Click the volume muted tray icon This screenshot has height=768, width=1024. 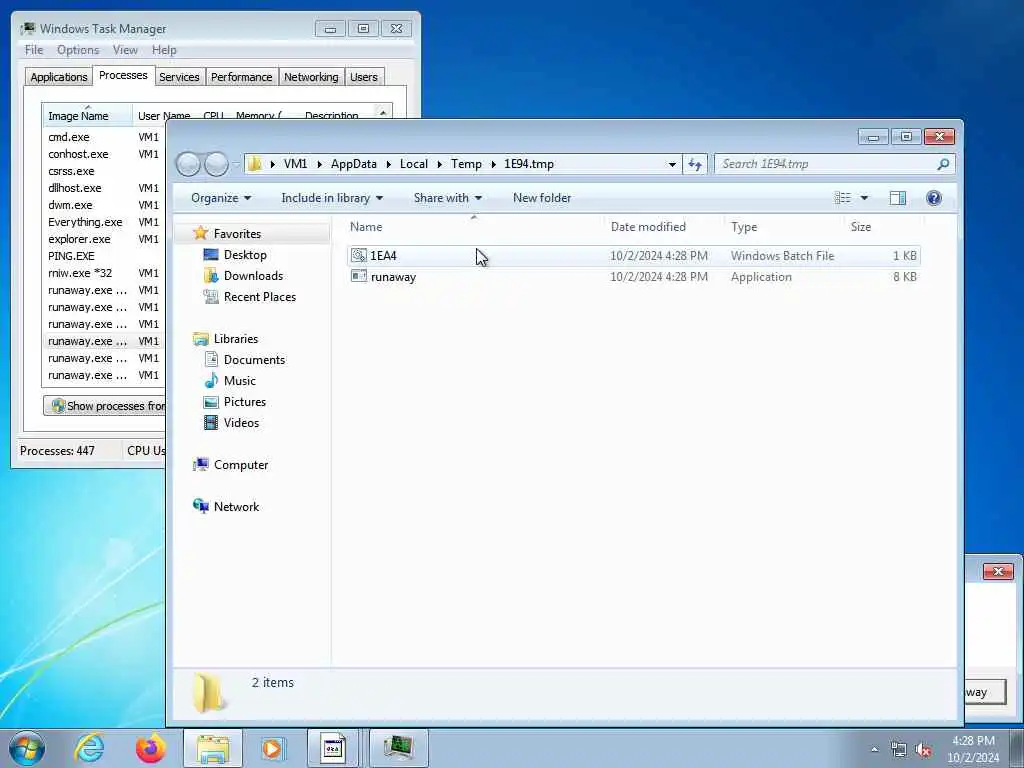[923, 750]
